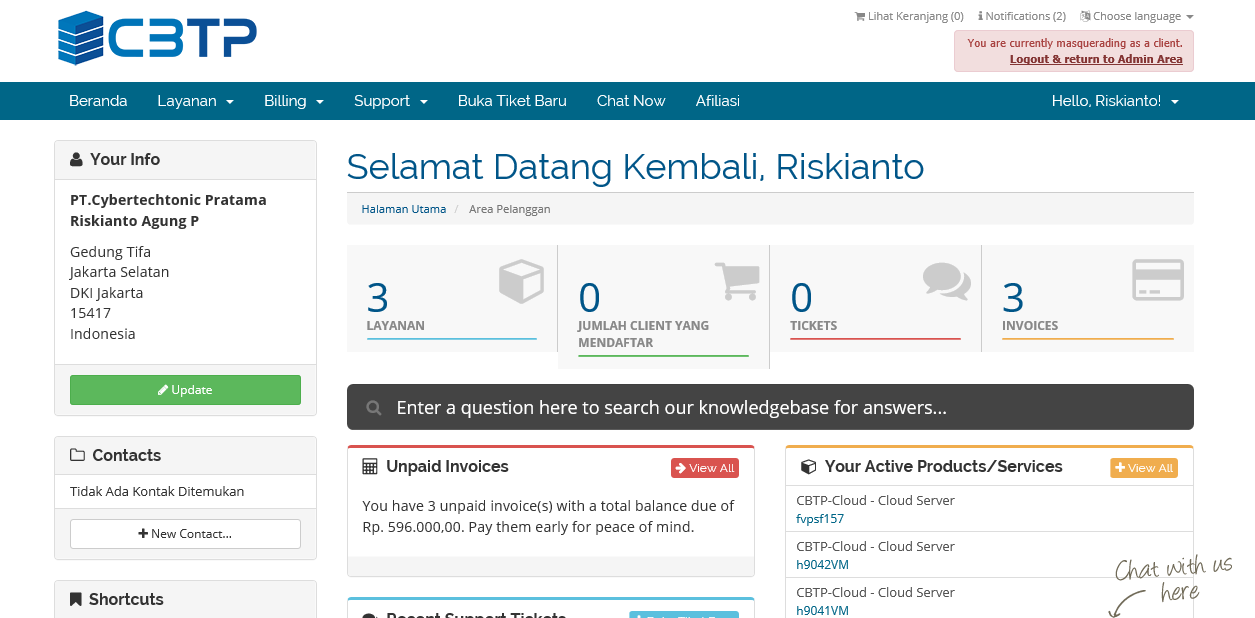Click the Layanan package box icon
The image size is (1255, 618).
click(x=521, y=282)
